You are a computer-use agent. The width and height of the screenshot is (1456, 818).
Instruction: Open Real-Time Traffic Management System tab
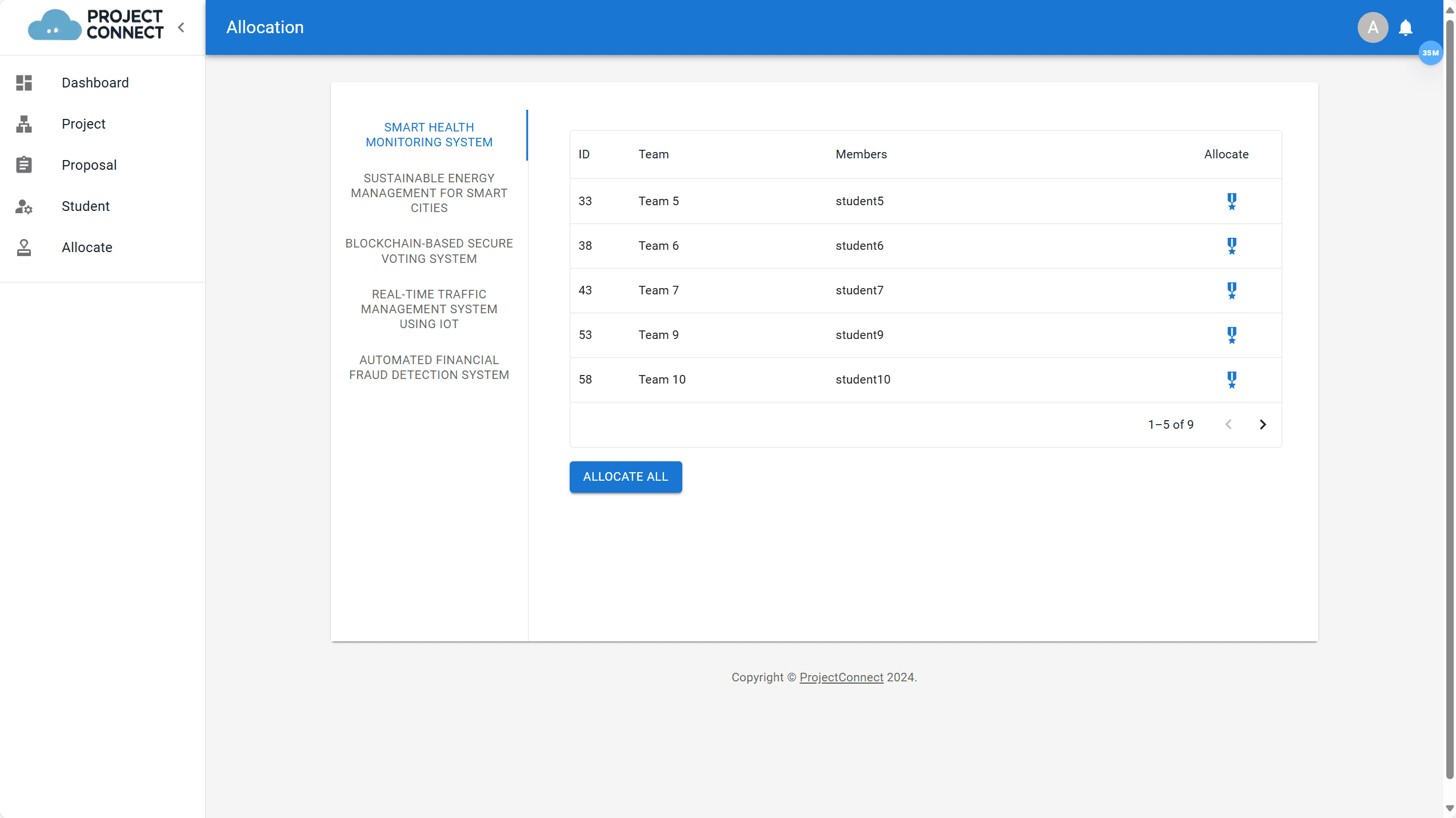pyautogui.click(x=429, y=309)
